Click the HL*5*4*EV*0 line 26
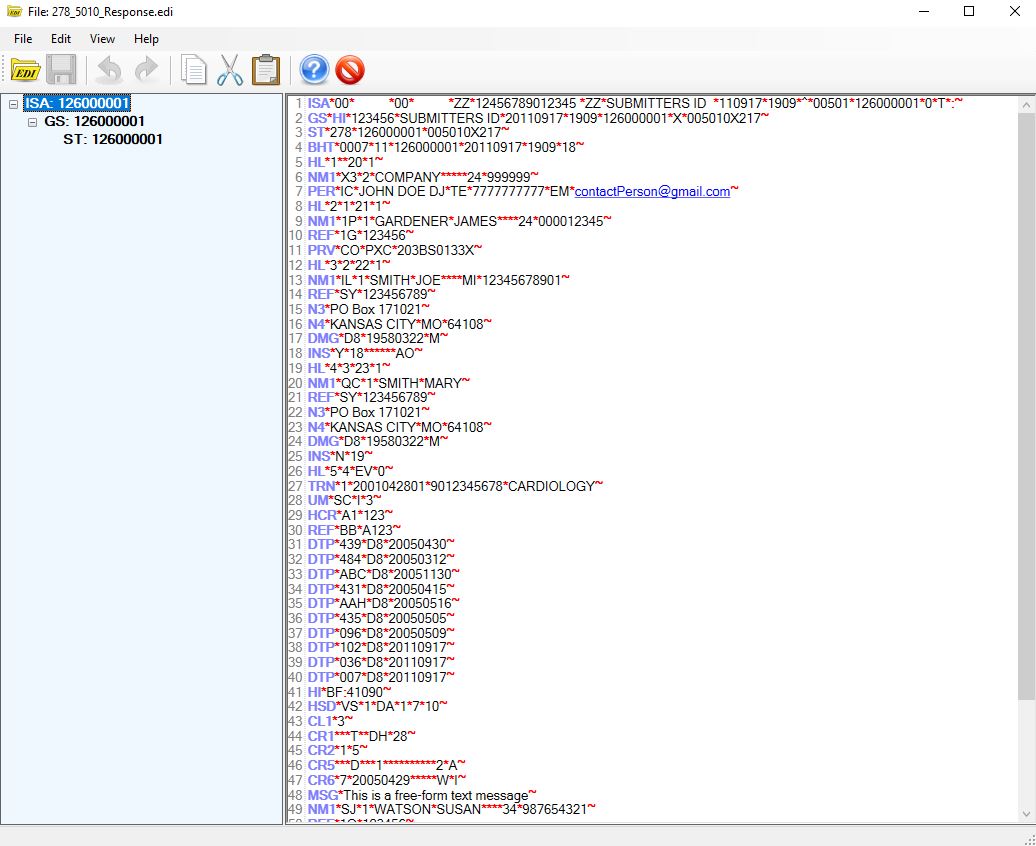Image resolution: width=1036 pixels, height=846 pixels. point(350,471)
